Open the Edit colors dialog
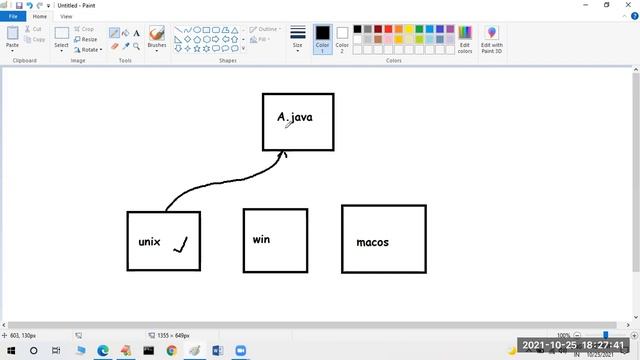The width and height of the screenshot is (640, 360). pos(465,40)
